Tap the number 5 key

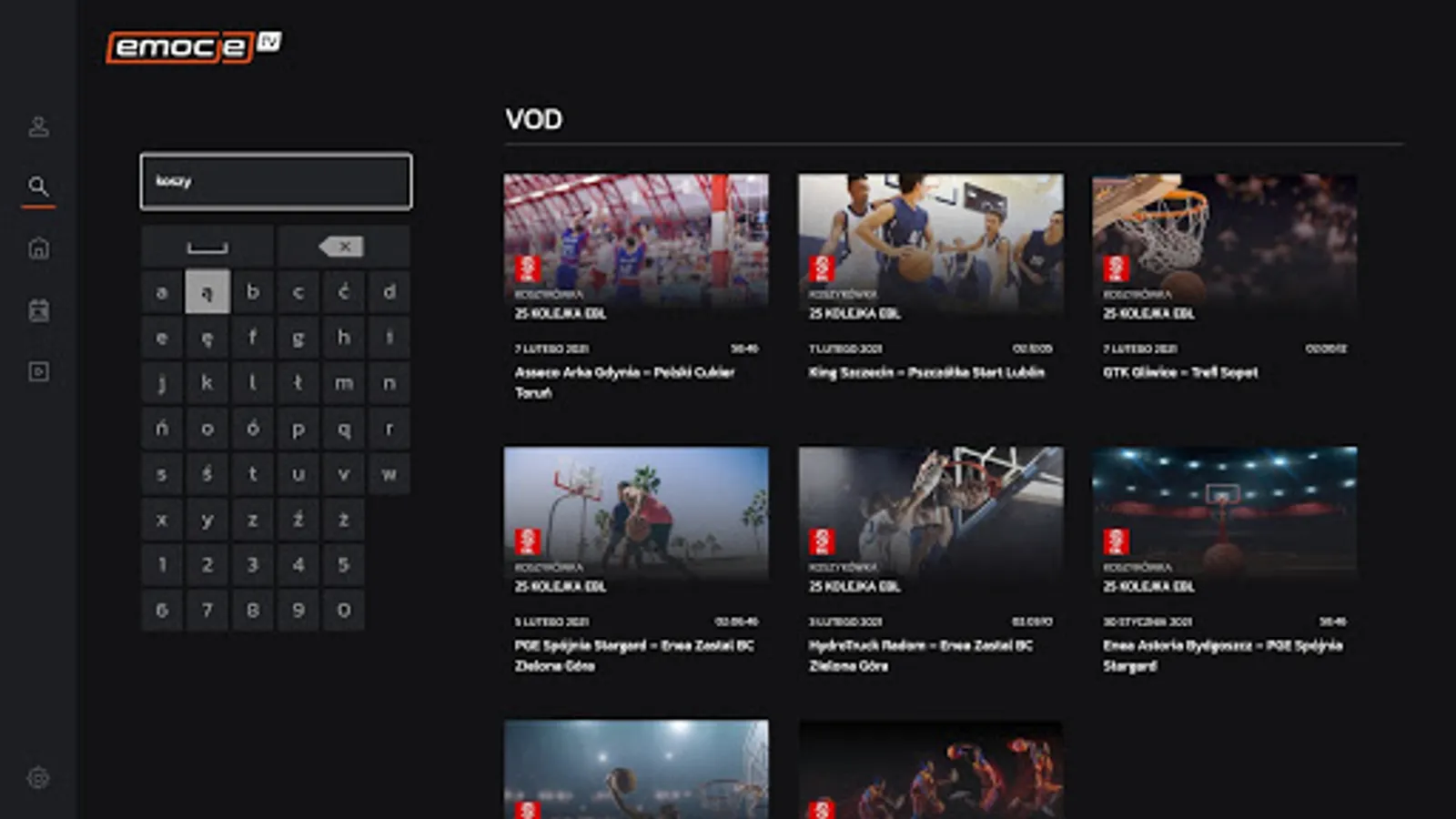[344, 565]
